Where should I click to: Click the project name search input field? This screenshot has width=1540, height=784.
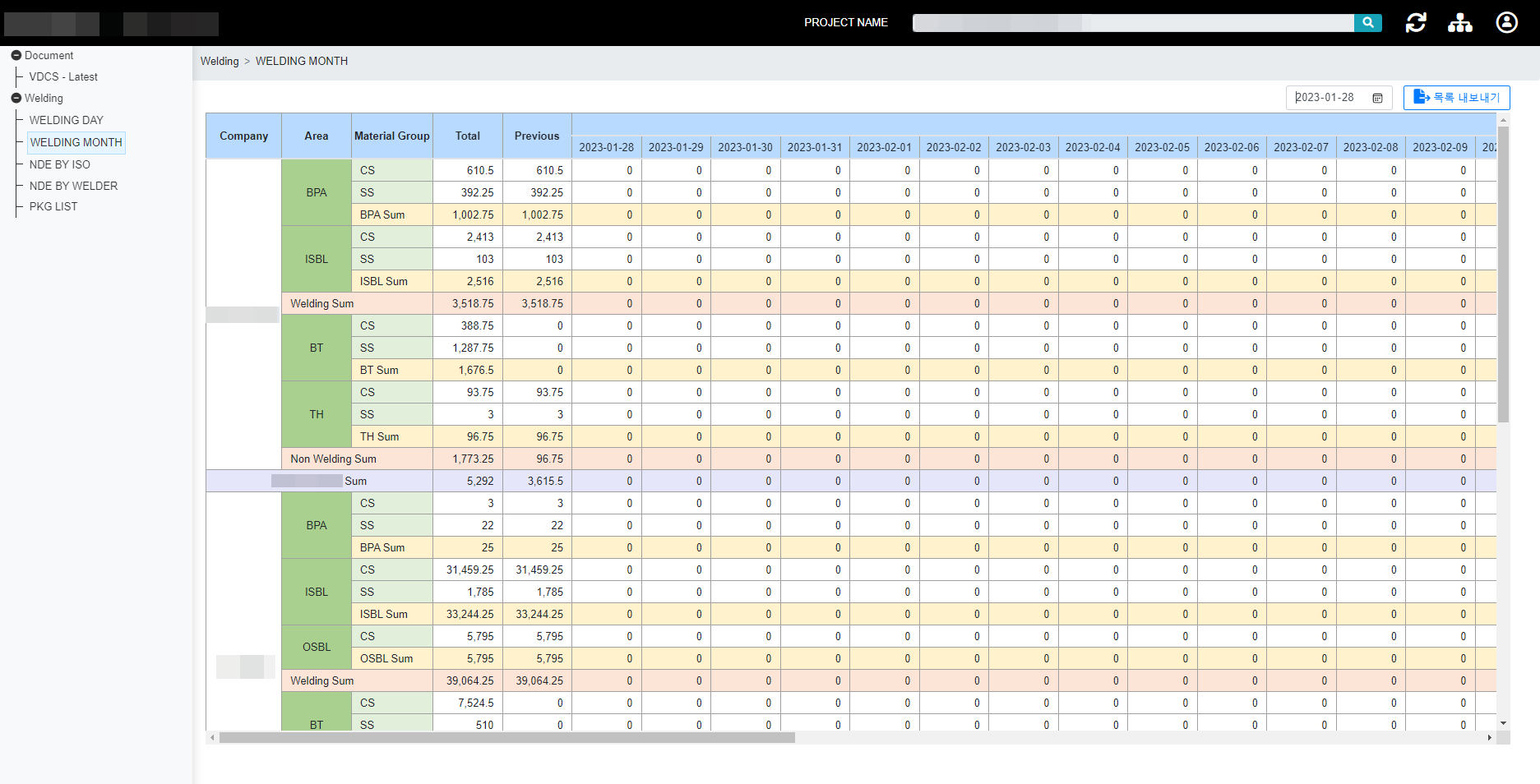[x=1133, y=23]
